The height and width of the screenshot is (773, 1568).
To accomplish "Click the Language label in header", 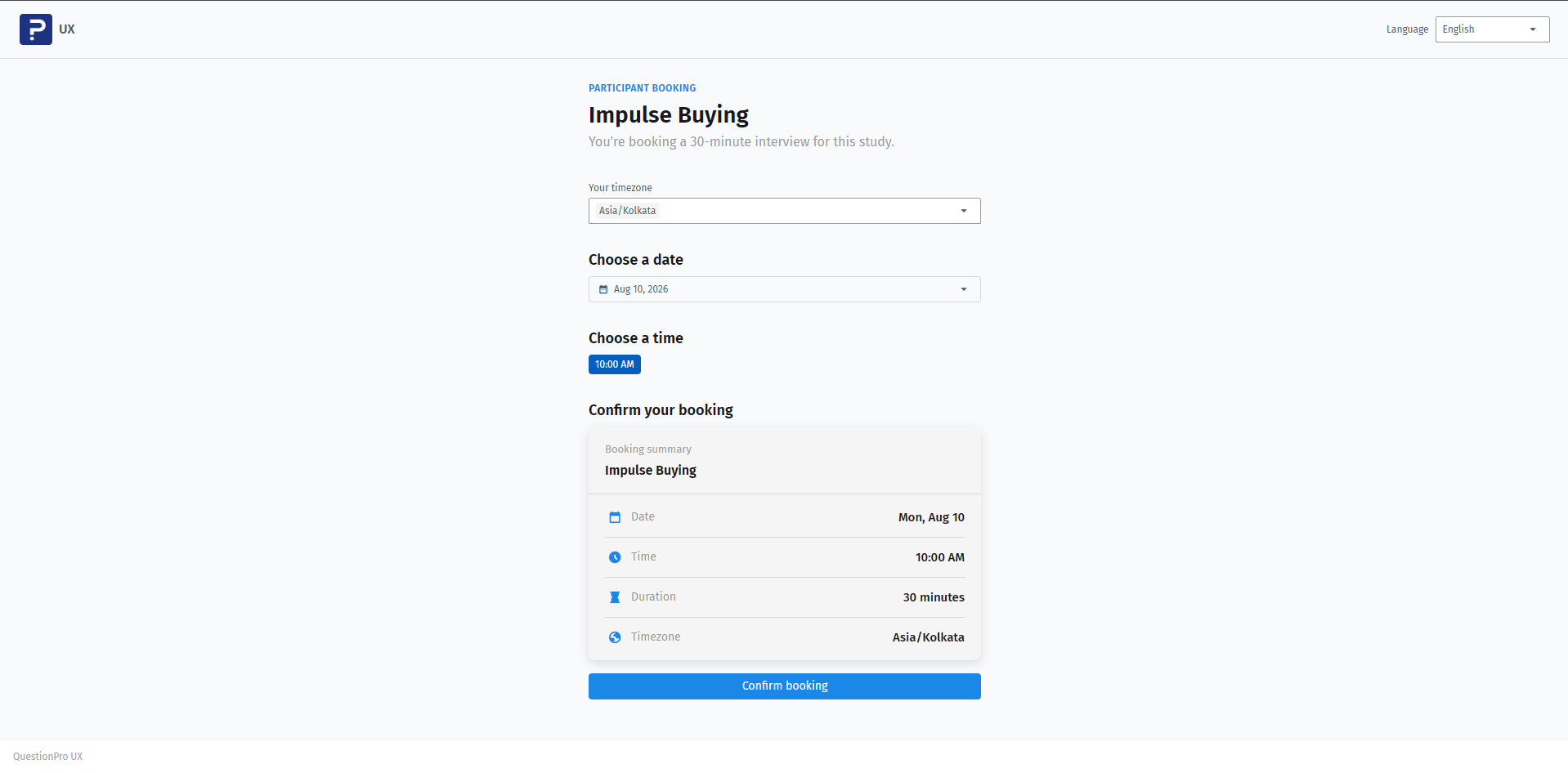I will pyautogui.click(x=1408, y=29).
